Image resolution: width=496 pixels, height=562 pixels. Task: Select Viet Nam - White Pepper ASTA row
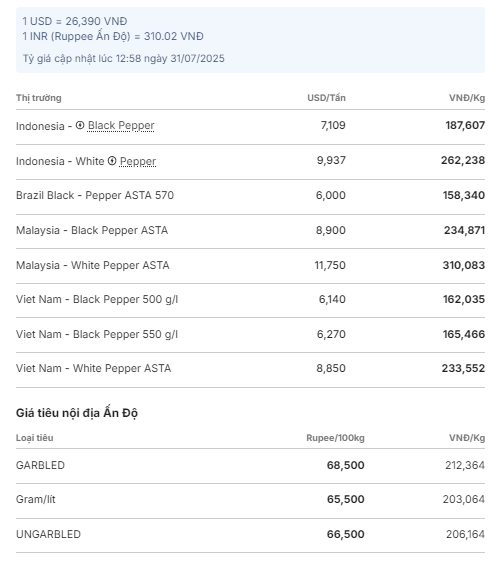pos(250,368)
